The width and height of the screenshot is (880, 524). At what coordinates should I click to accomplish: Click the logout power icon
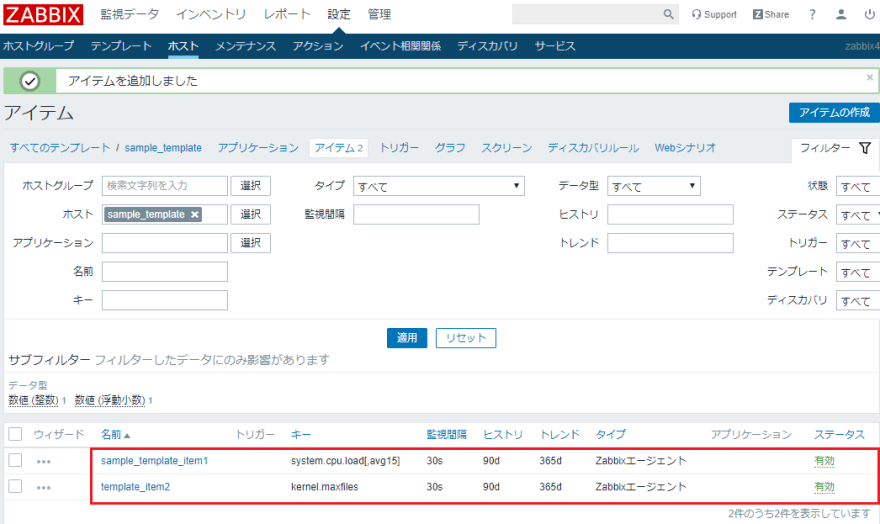click(x=869, y=15)
